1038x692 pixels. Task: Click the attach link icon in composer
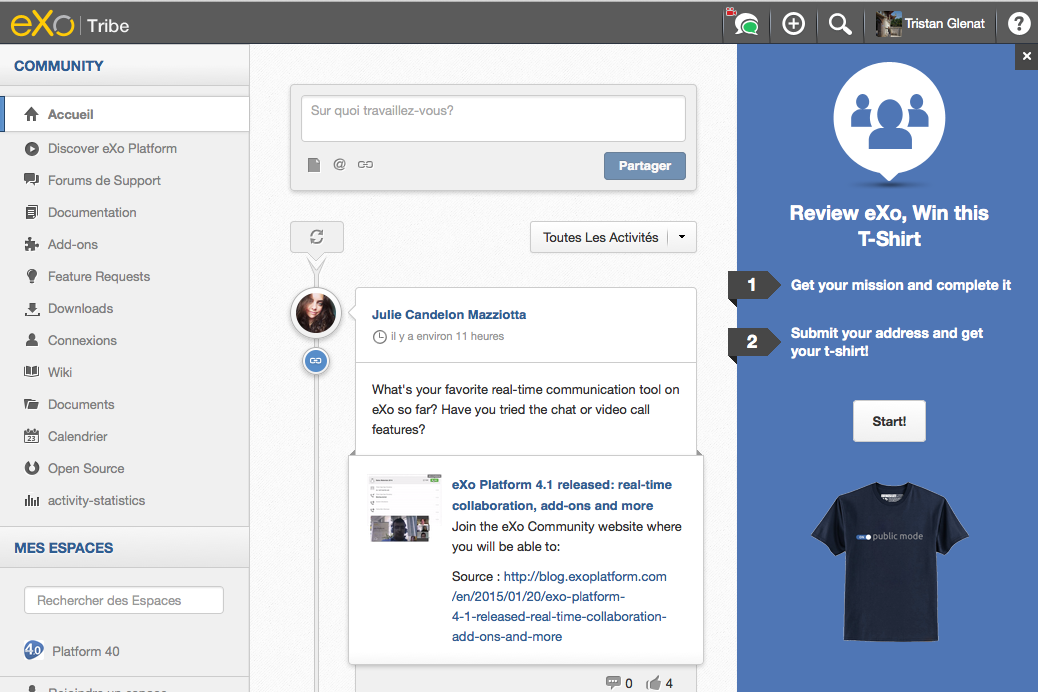[x=365, y=164]
